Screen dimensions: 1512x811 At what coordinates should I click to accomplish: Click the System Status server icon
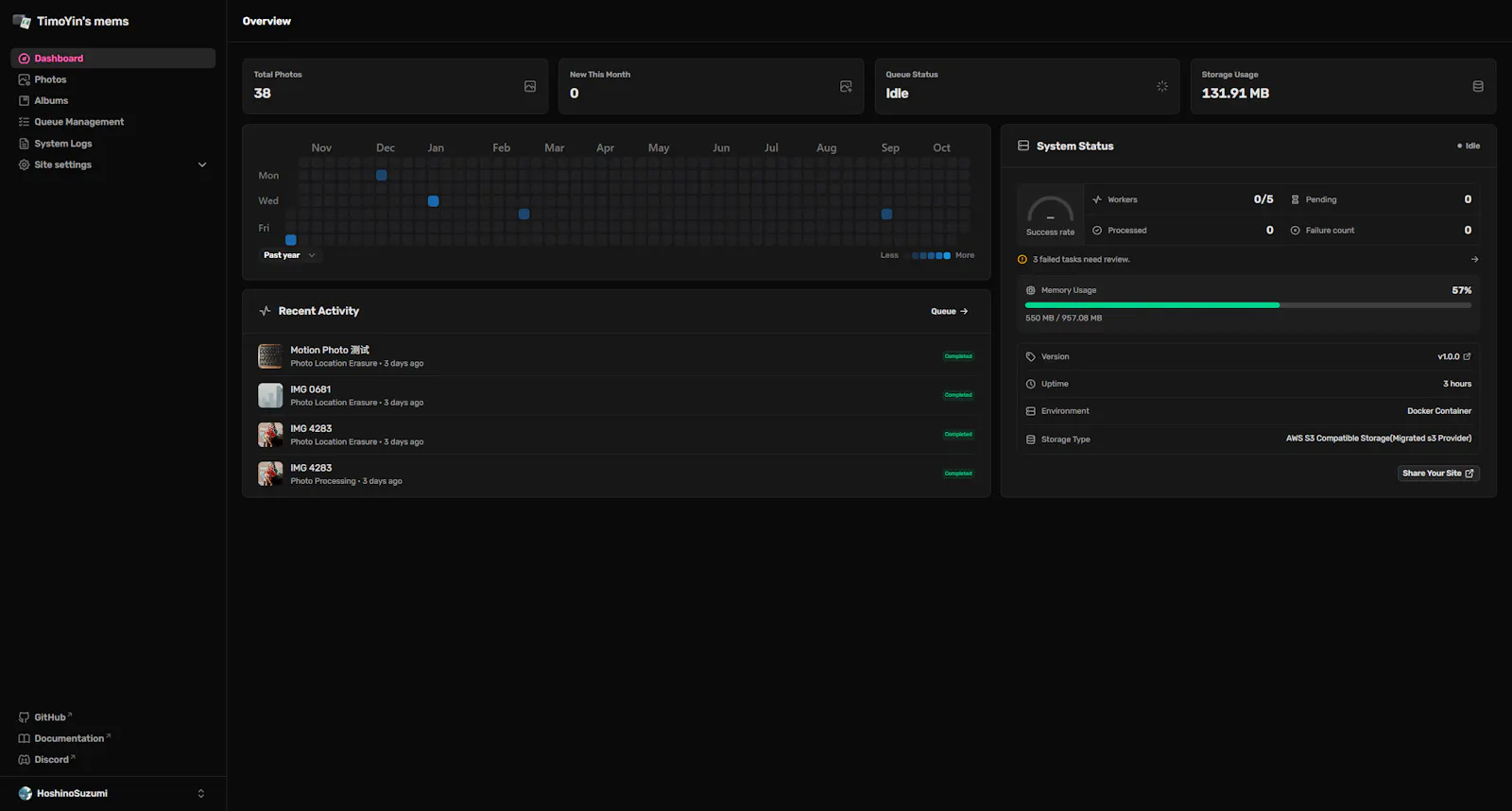(x=1023, y=146)
